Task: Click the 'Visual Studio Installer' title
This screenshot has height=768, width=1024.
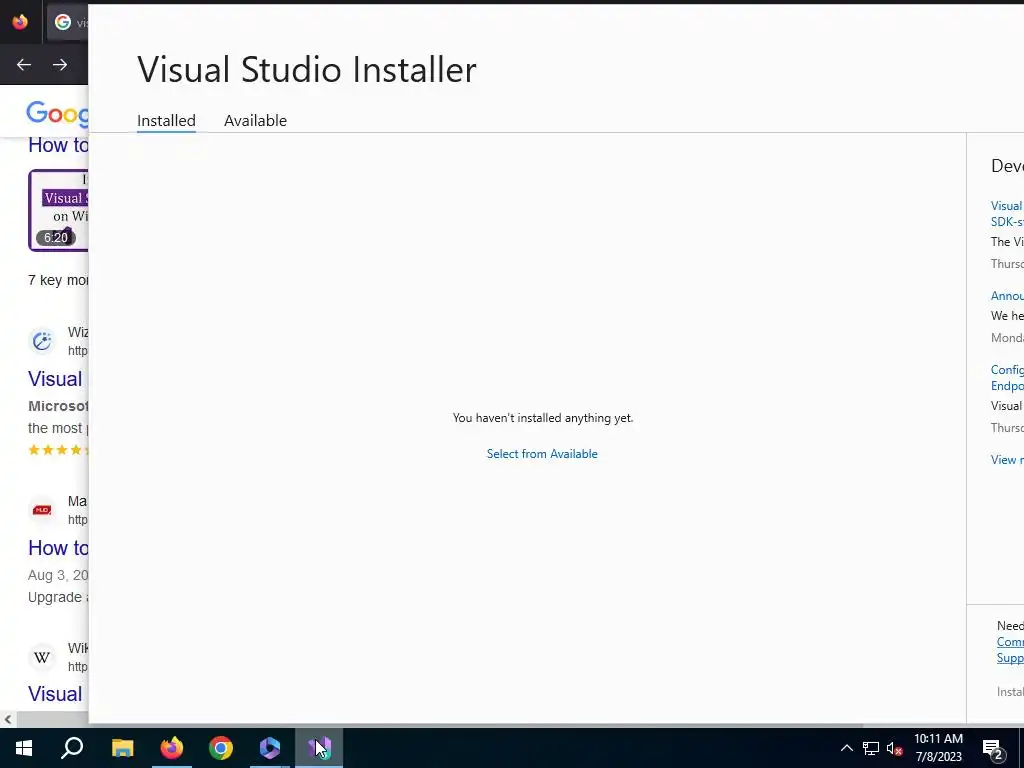Action: pos(307,69)
